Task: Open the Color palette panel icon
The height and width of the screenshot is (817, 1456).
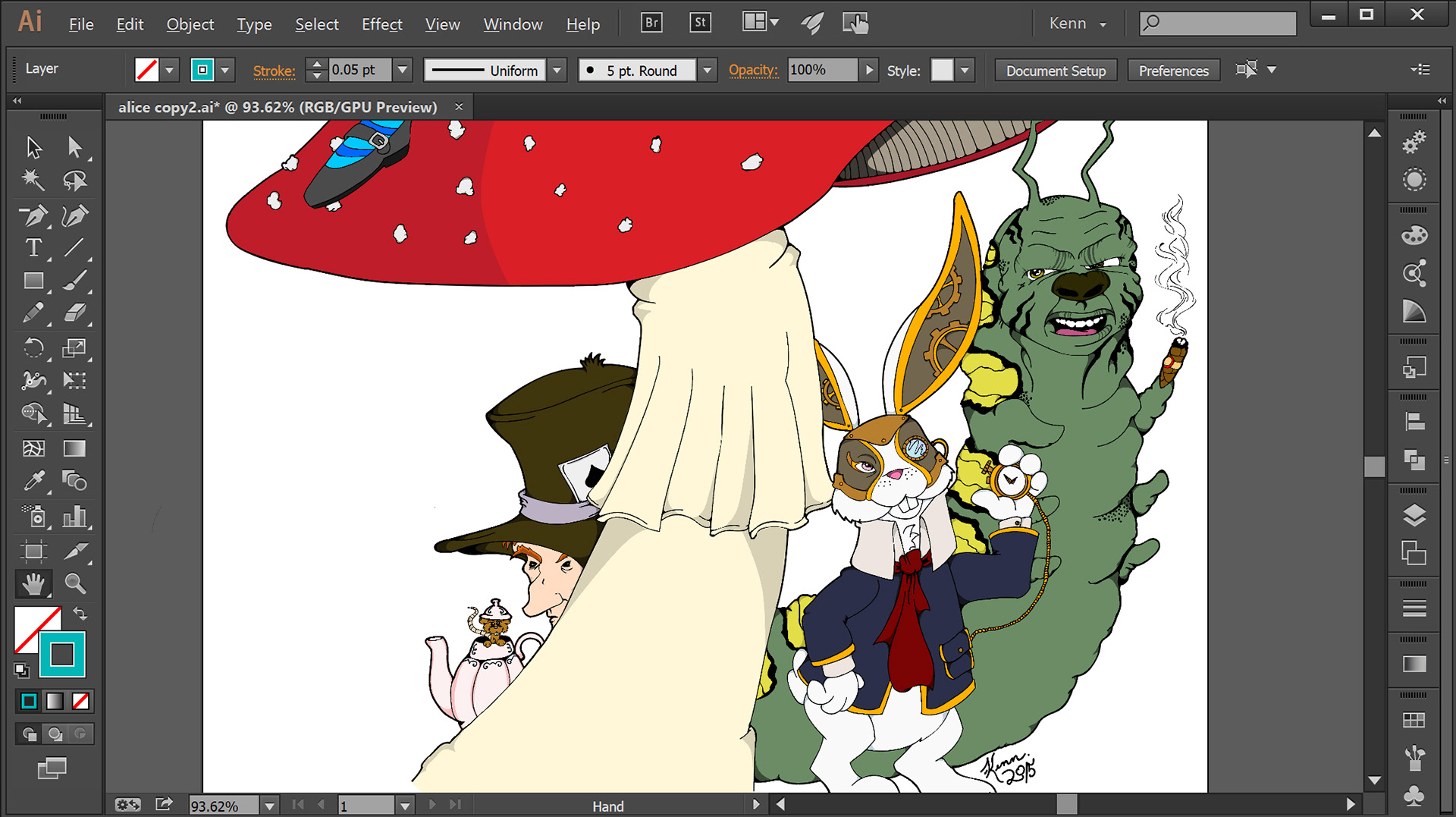Action: click(1414, 236)
